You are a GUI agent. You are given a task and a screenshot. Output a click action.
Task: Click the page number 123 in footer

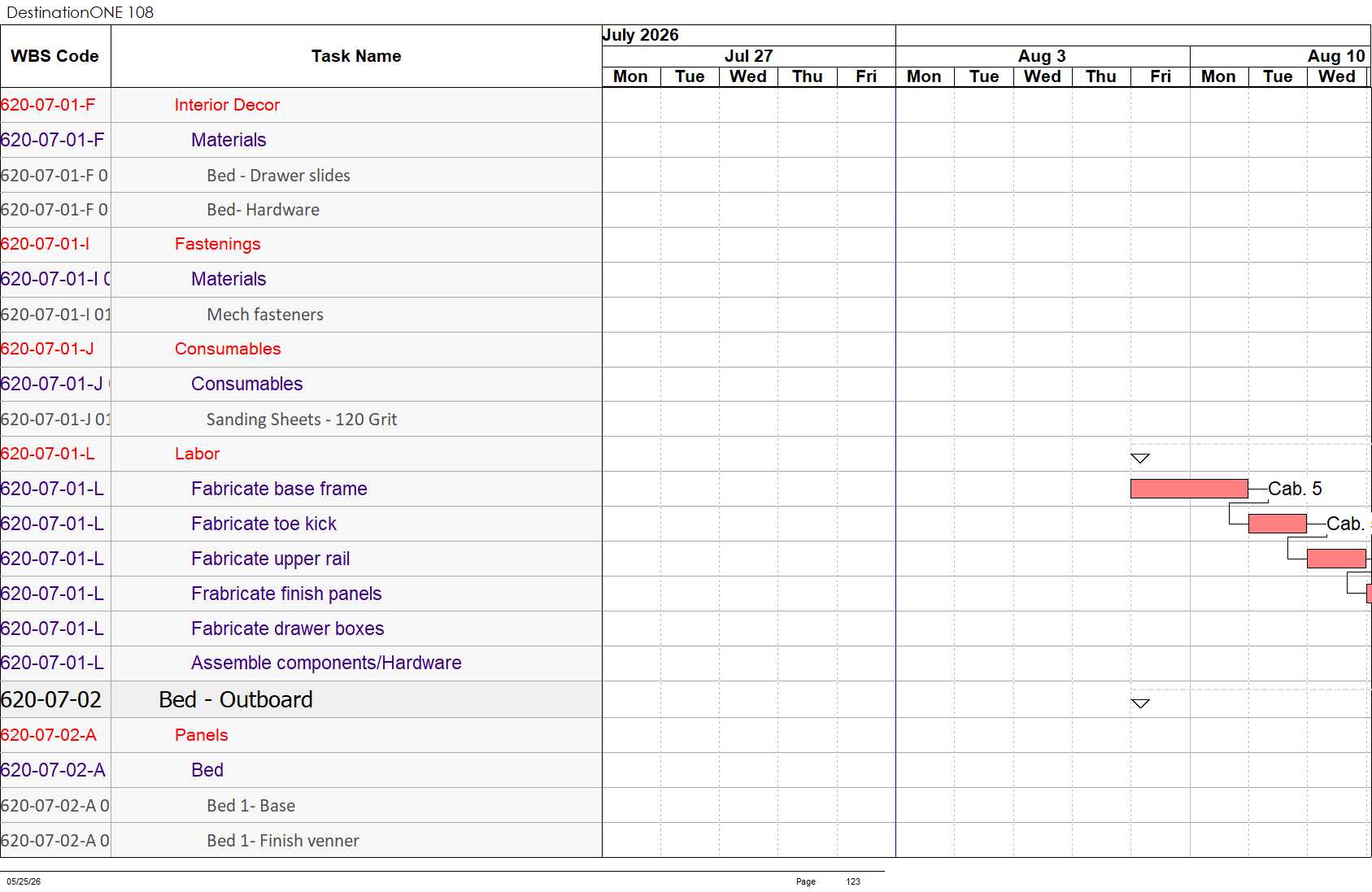(x=853, y=881)
